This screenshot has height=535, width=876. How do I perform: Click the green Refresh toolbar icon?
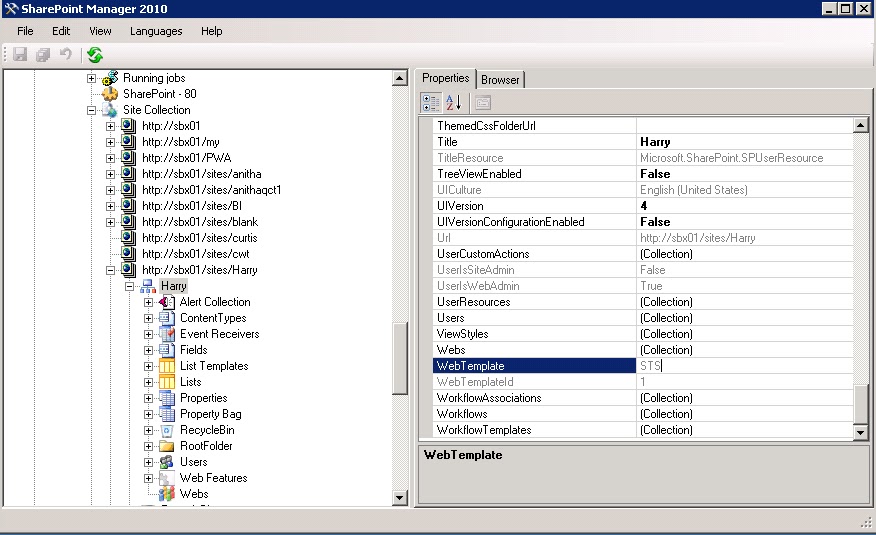tap(95, 54)
